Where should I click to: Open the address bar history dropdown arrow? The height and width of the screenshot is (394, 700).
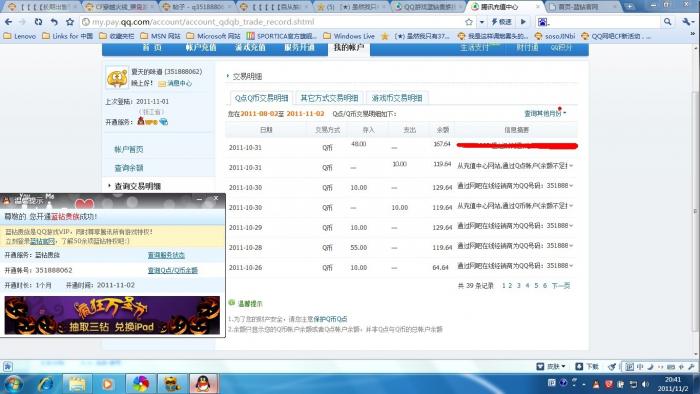click(x=482, y=22)
